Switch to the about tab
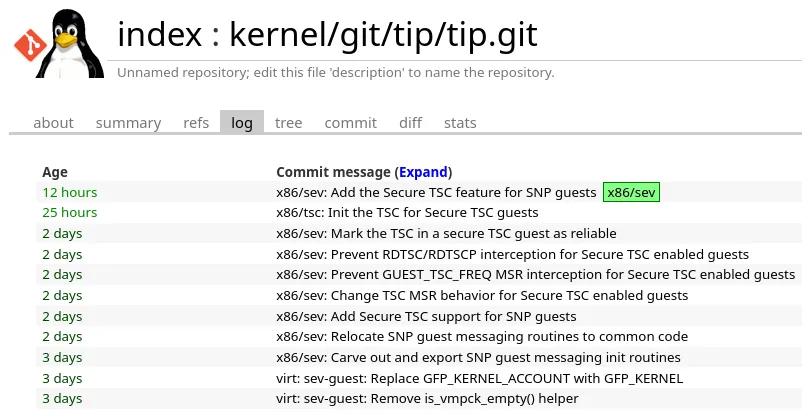Viewport: 802px width, 412px height. [x=53, y=123]
